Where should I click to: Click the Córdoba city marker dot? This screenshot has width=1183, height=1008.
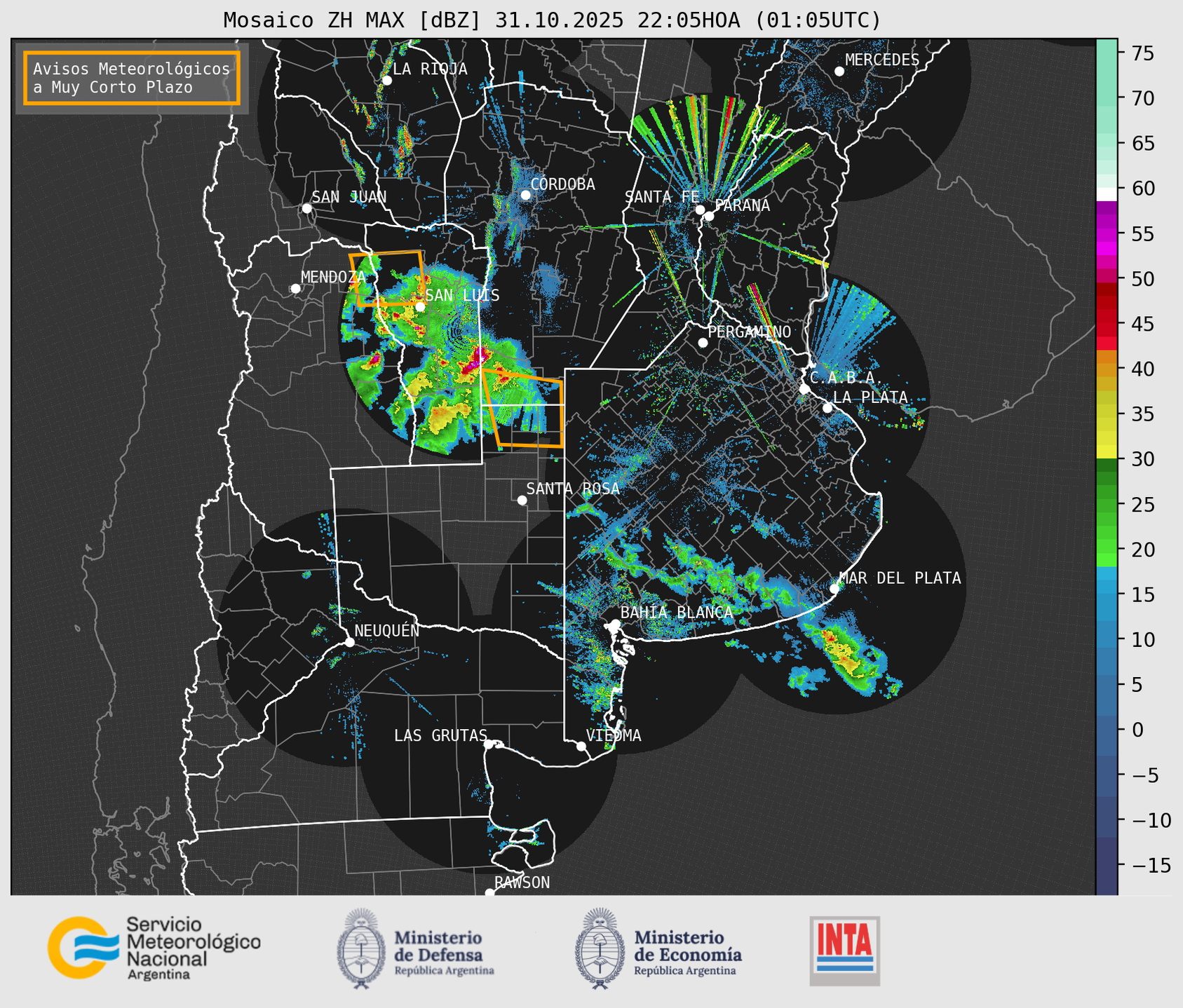[525, 195]
